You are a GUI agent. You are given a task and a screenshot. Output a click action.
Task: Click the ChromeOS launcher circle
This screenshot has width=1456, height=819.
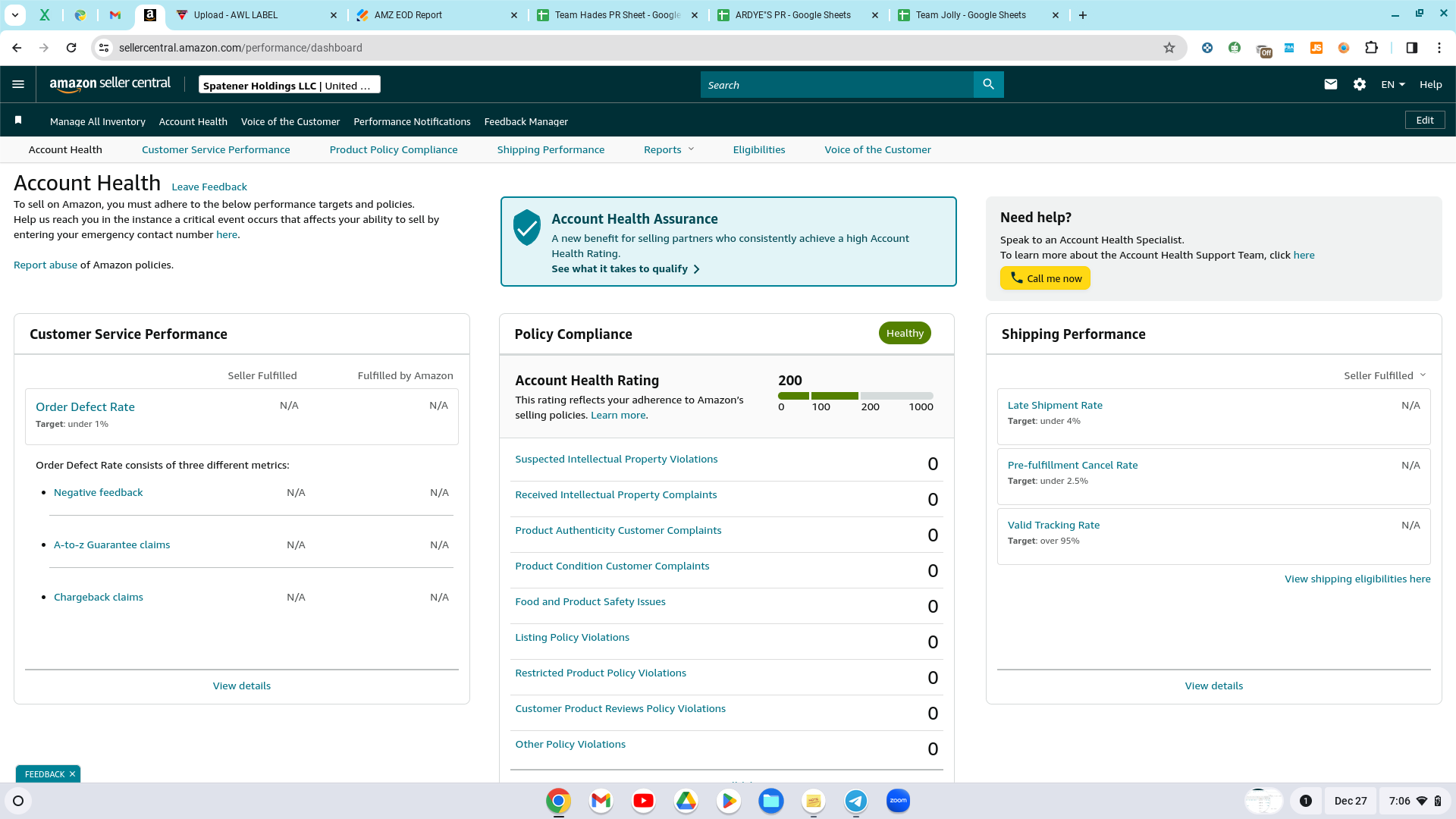18,801
